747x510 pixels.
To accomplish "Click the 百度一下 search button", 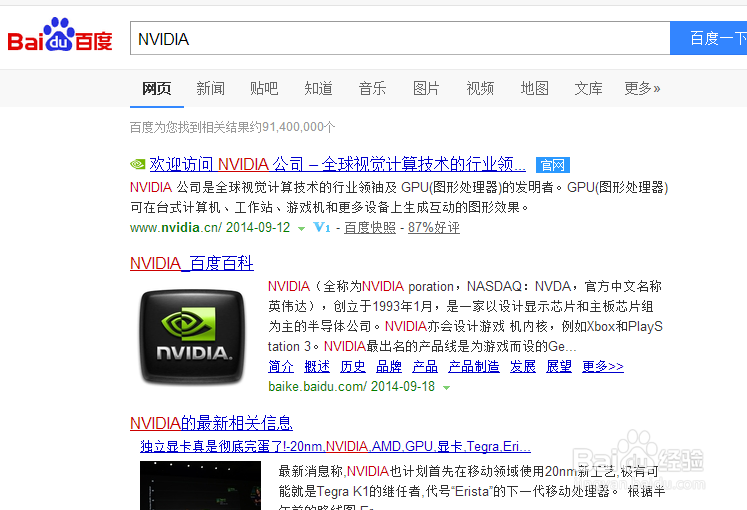I will pos(708,38).
